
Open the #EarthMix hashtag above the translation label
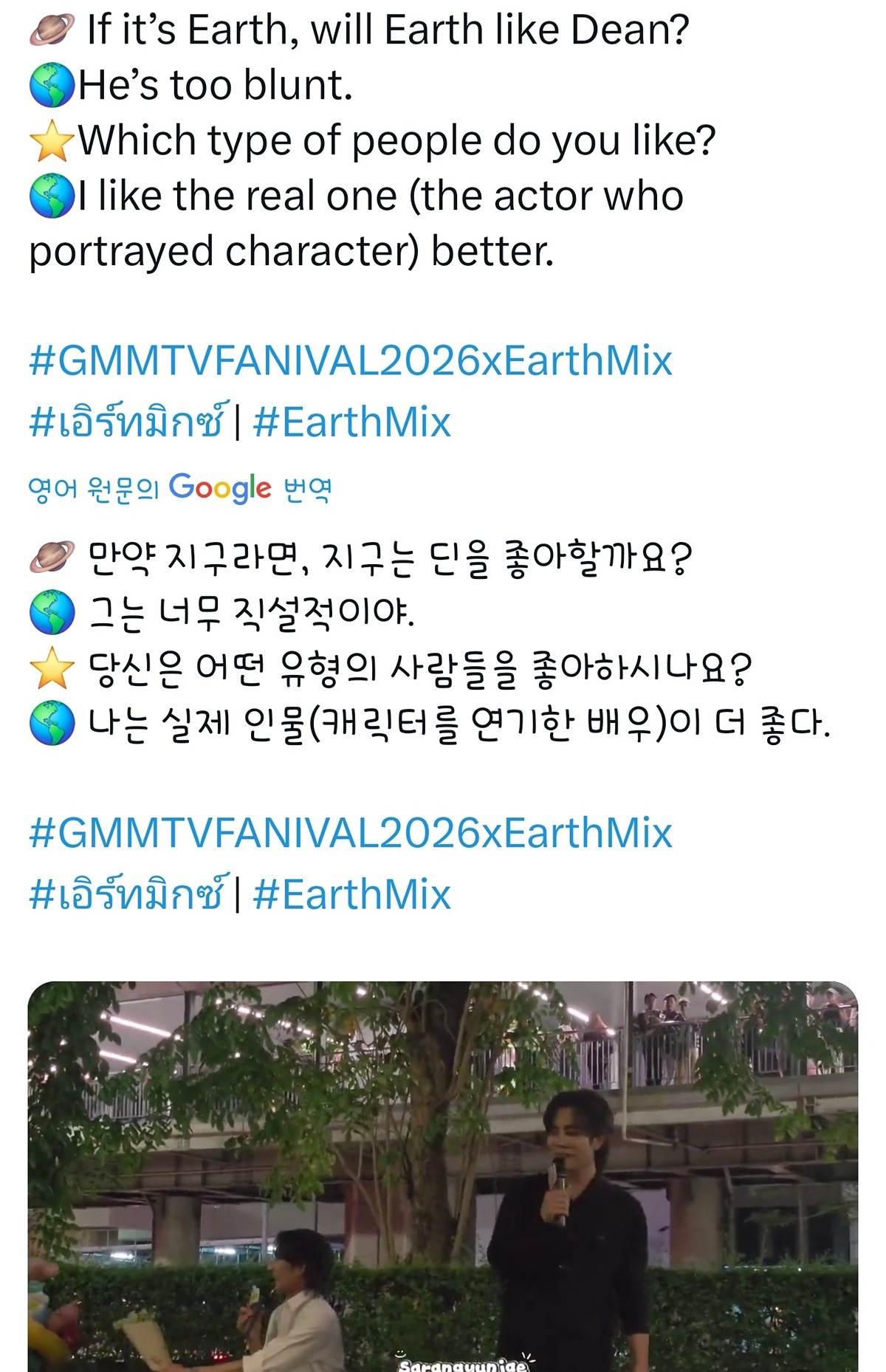coord(351,422)
